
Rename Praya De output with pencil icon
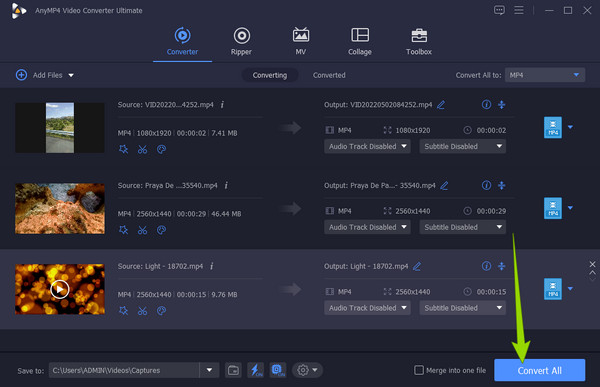pos(444,186)
